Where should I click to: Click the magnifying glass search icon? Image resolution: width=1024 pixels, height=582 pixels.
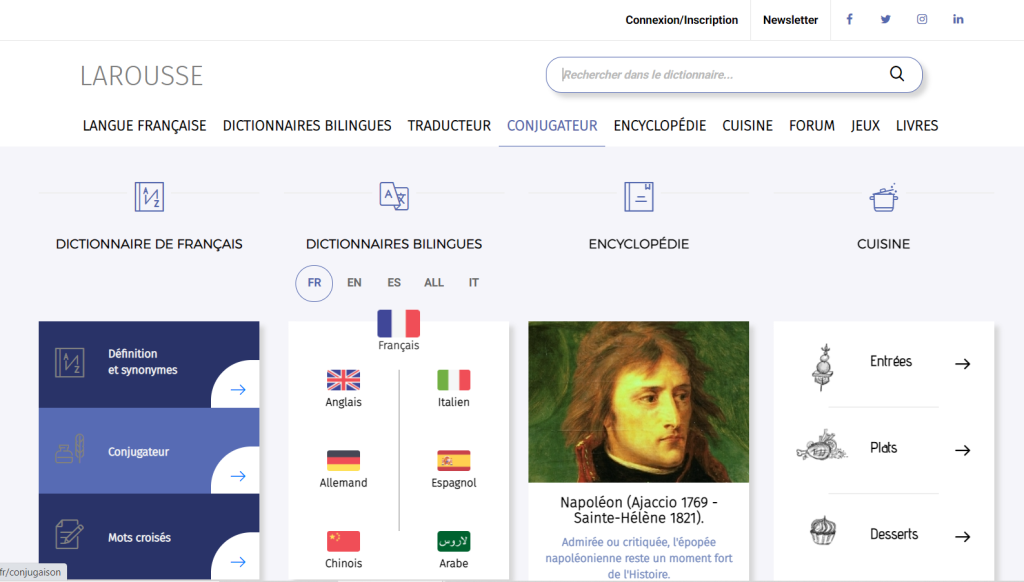[896, 74]
